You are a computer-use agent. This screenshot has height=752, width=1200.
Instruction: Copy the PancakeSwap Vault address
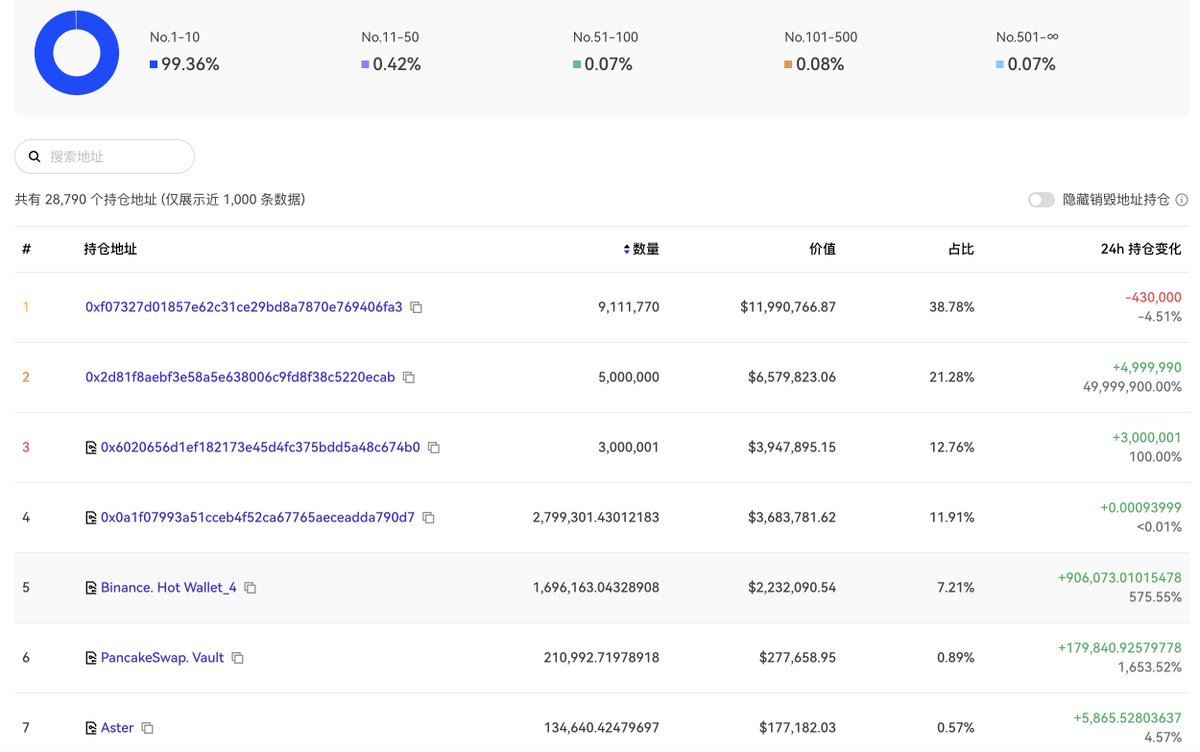(x=237, y=658)
